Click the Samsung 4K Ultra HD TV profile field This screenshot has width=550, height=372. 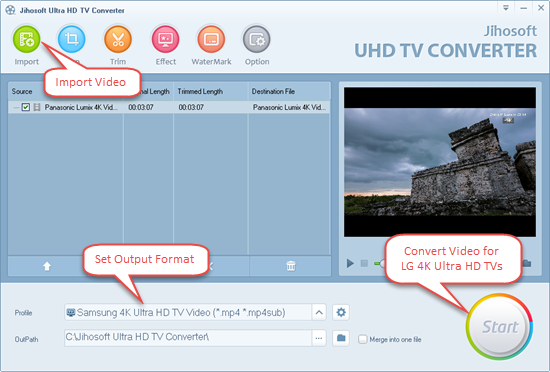coord(188,312)
